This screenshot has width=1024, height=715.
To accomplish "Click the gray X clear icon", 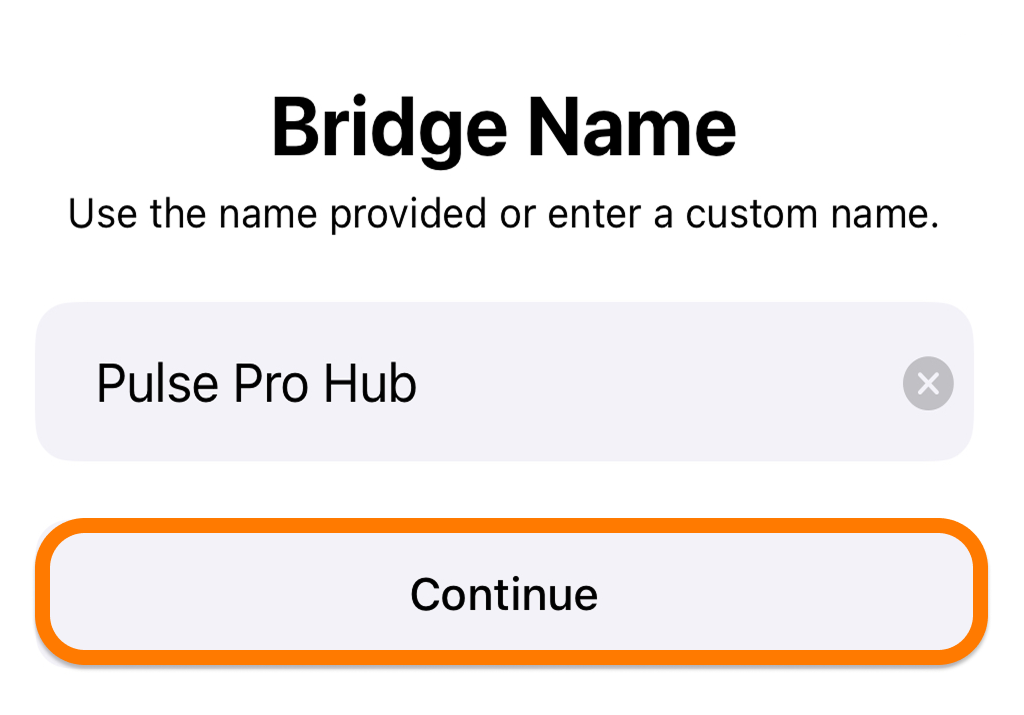I will click(x=928, y=383).
